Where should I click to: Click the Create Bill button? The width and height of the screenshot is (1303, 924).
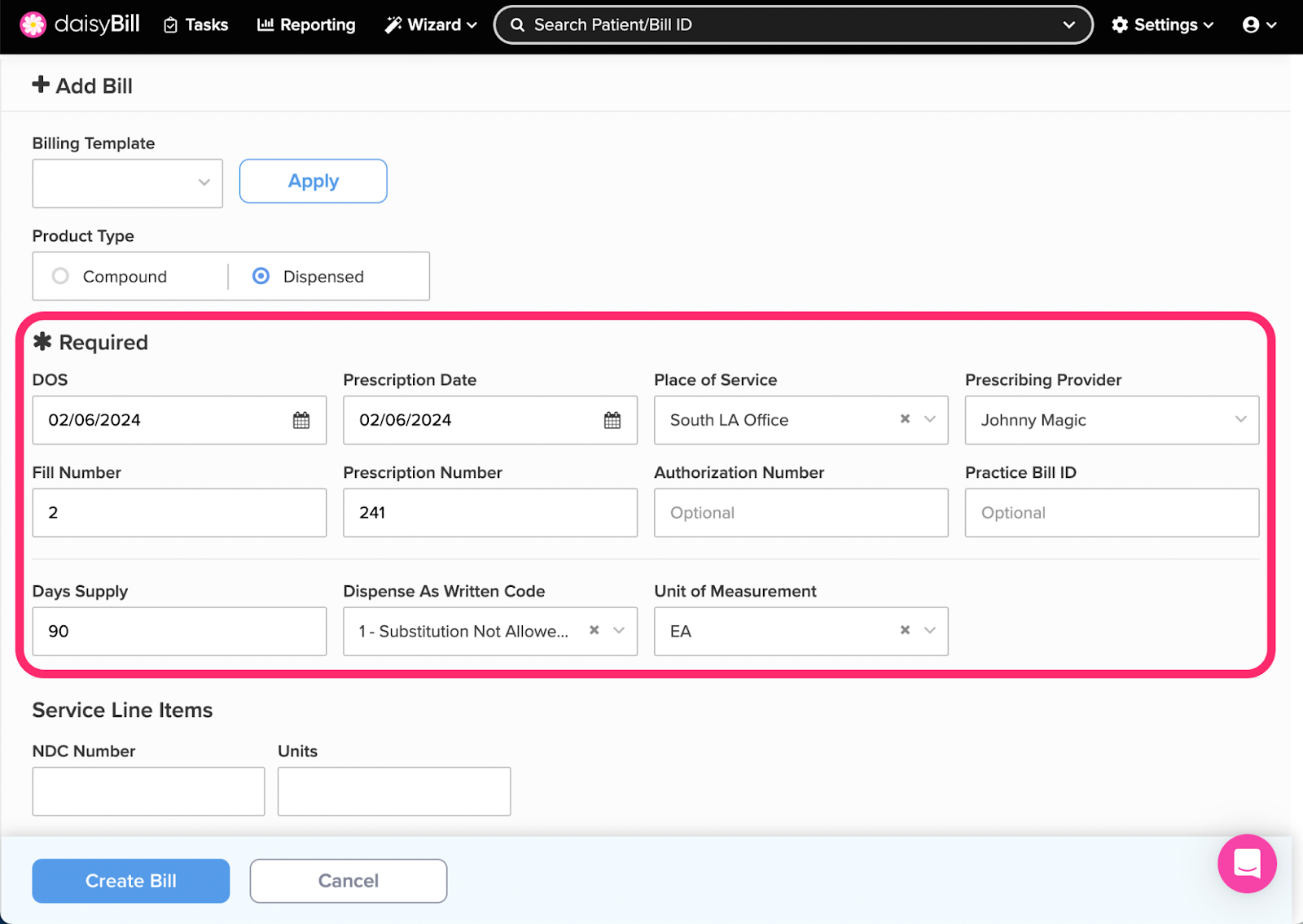point(130,881)
